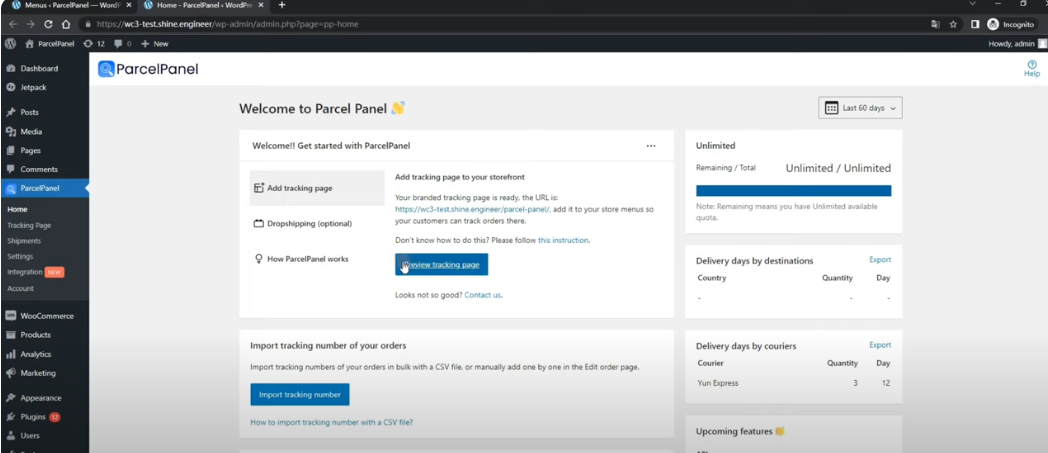Click the Unlimited quota progress bar

point(793,190)
